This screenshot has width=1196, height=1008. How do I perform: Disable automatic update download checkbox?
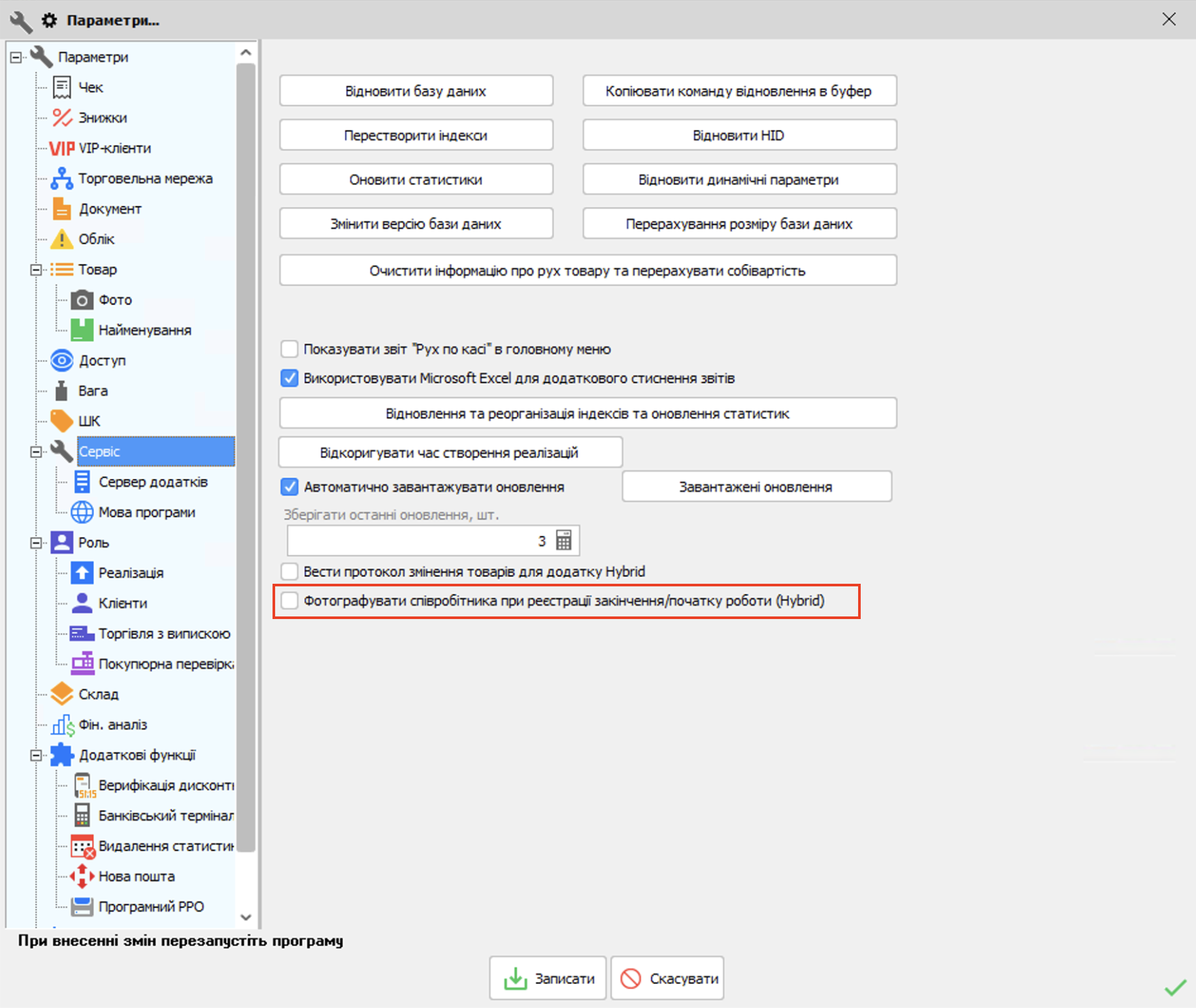click(x=290, y=487)
